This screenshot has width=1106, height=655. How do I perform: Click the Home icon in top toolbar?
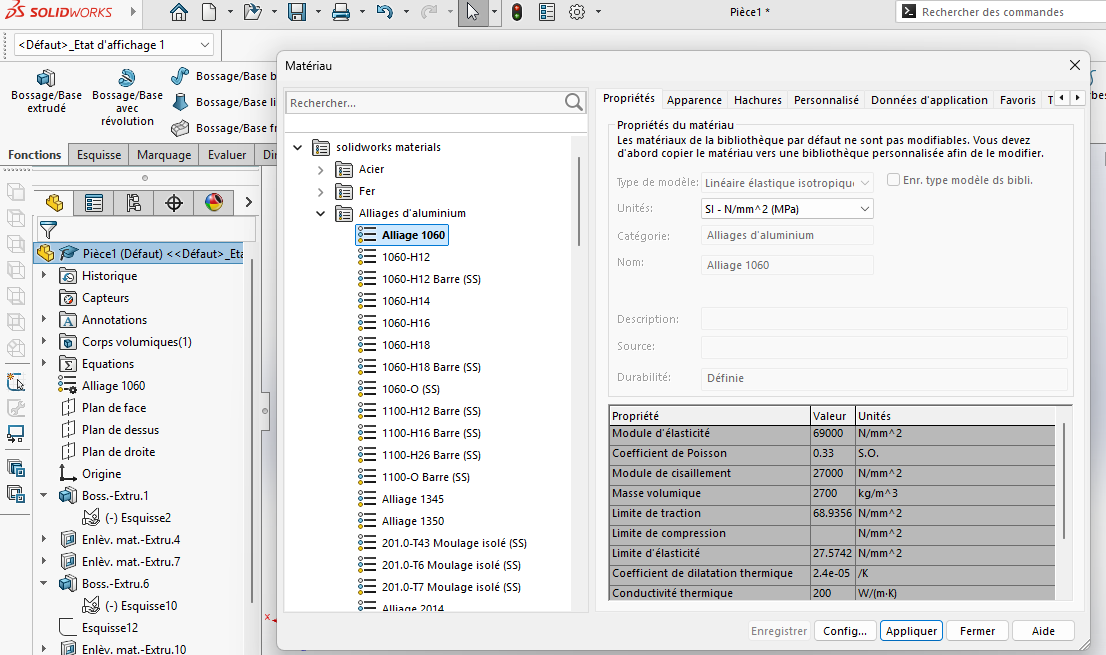tap(179, 12)
